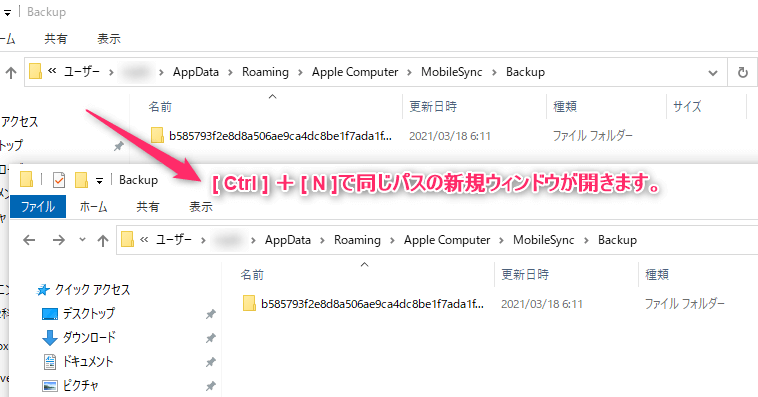Expand hidden path chevrons in front address bar
This screenshot has height=397, width=758.
[144, 239]
